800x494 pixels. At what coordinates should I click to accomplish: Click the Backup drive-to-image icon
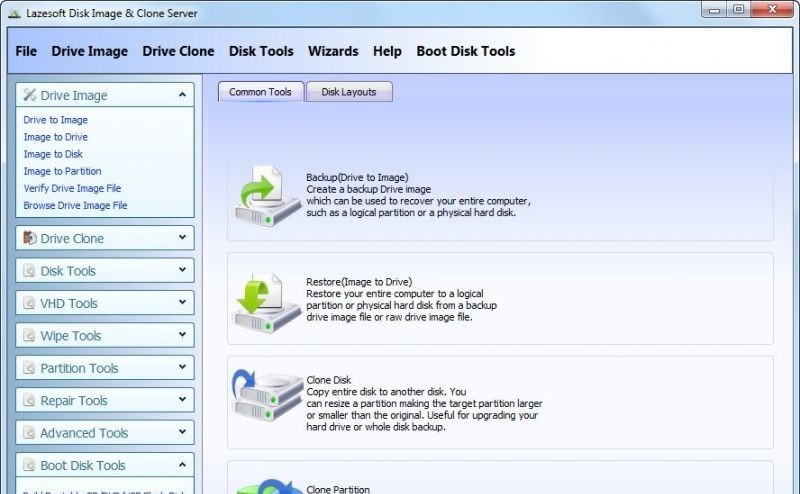267,196
